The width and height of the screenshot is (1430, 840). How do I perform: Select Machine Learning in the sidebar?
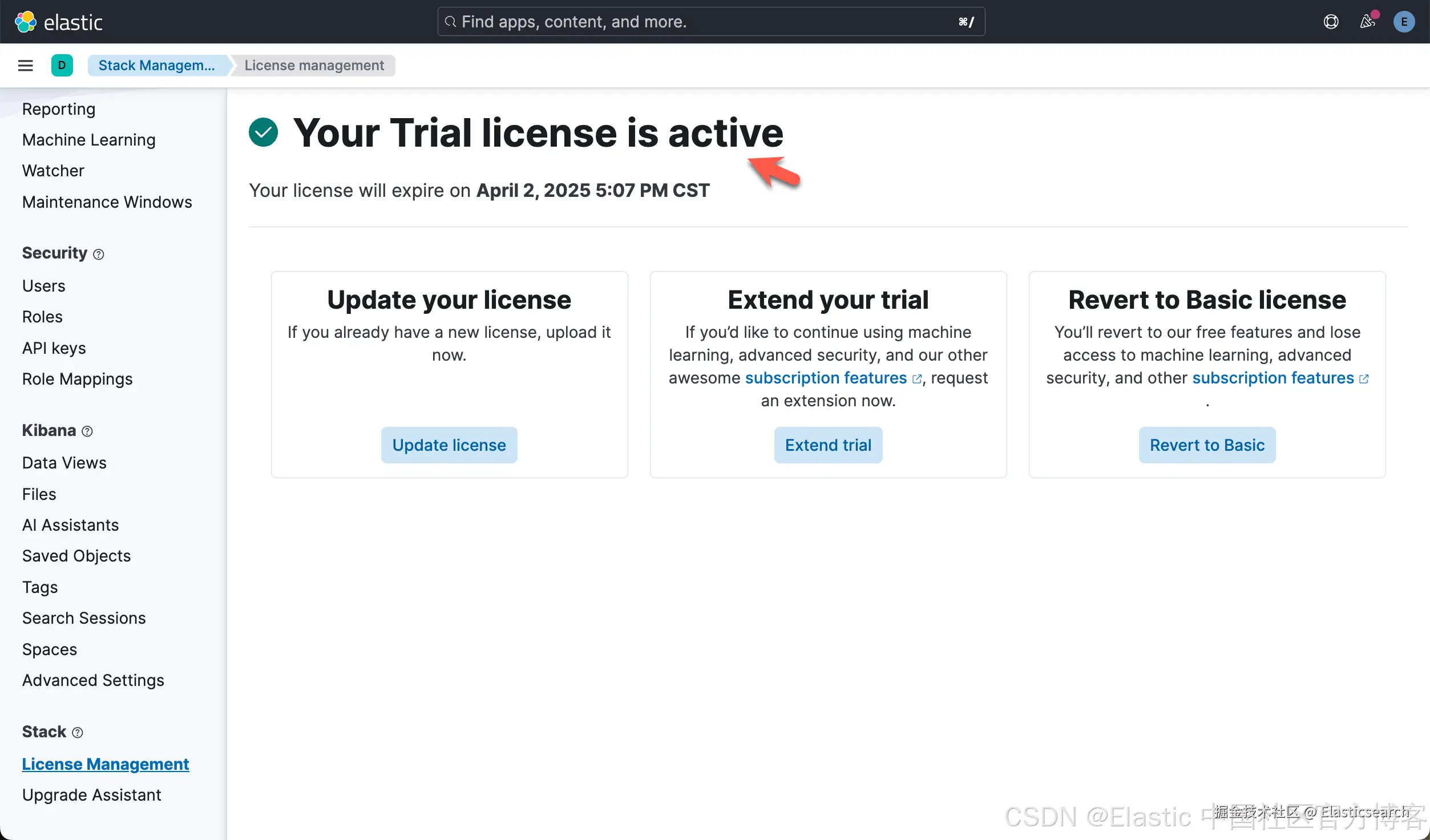89,140
